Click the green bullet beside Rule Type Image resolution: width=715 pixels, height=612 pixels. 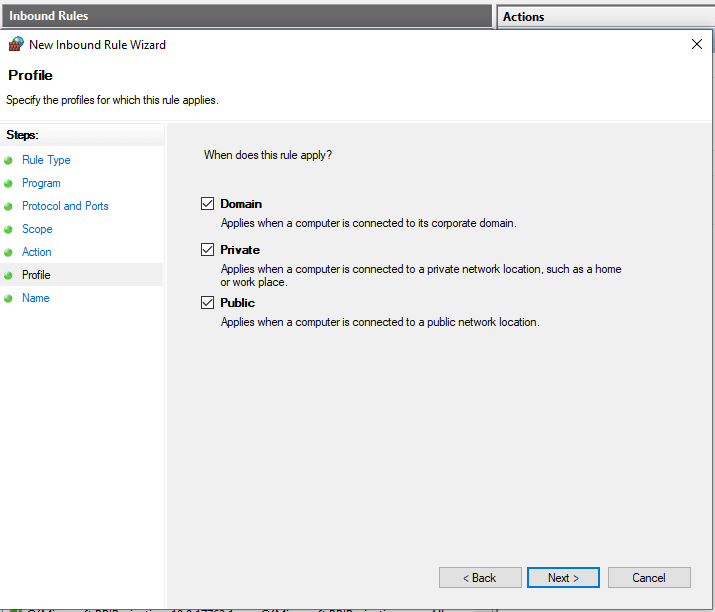[8, 161]
